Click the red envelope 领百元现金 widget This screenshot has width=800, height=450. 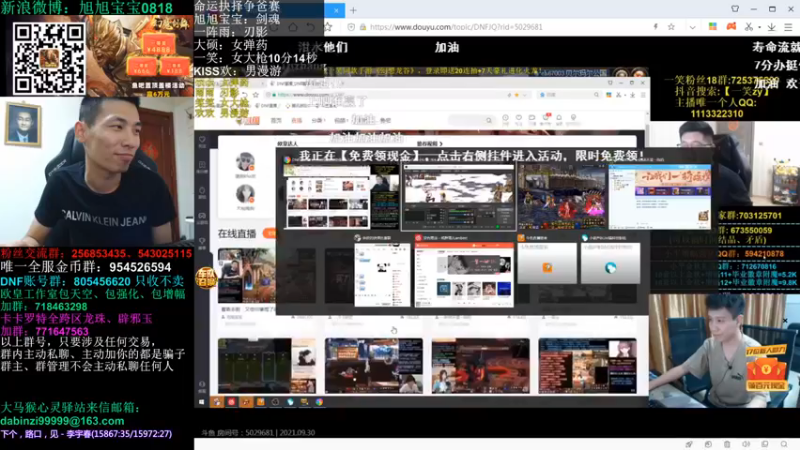pyautogui.click(x=765, y=368)
